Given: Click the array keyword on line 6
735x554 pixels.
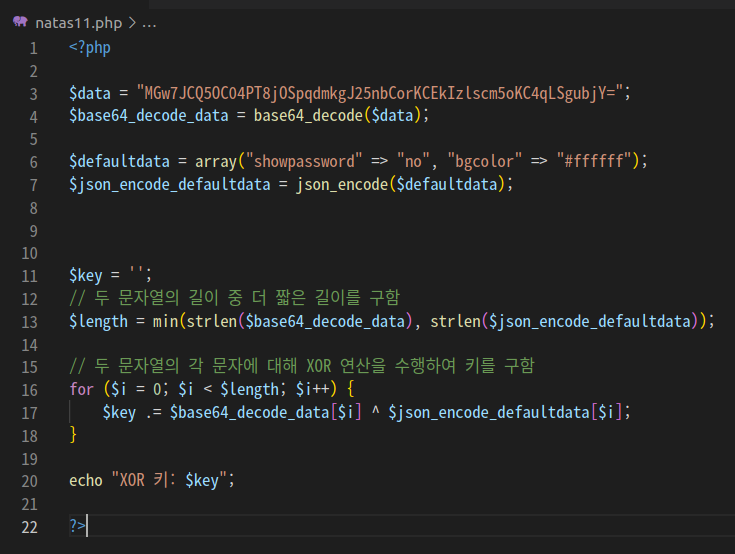Looking at the screenshot, I should 216,162.
